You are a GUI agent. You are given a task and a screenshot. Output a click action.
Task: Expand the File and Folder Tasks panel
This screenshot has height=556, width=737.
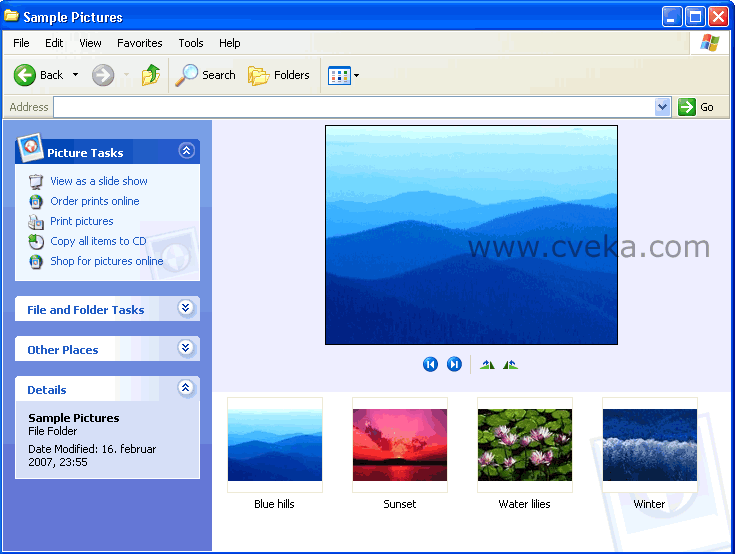[x=185, y=309]
